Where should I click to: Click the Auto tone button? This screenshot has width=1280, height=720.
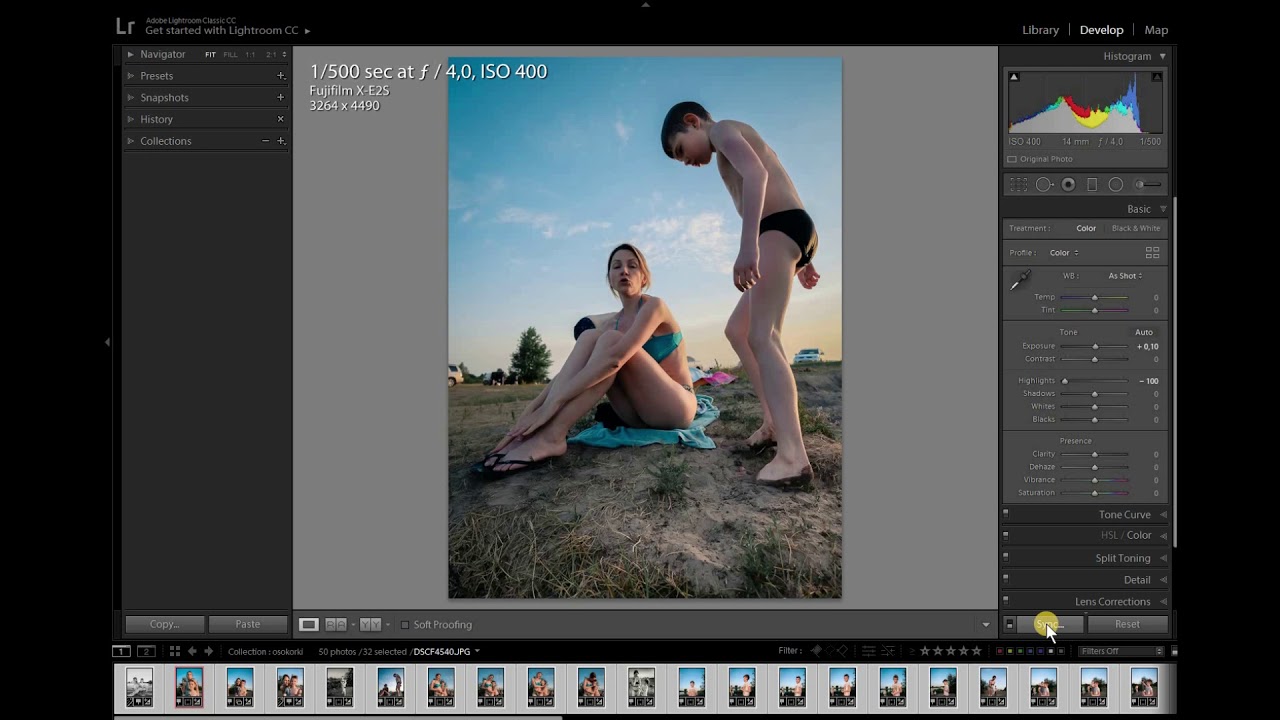1144,333
